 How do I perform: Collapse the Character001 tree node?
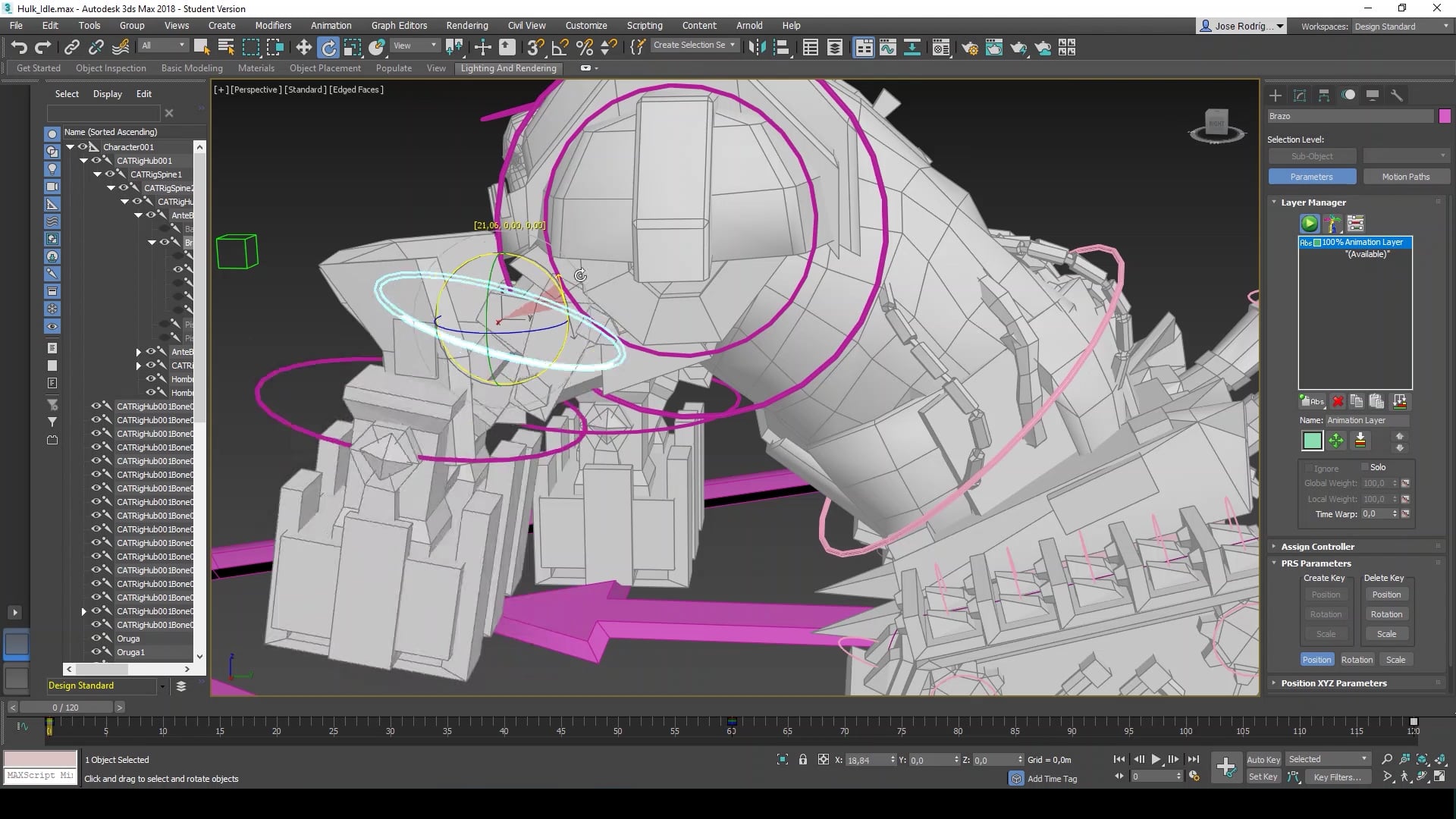click(70, 147)
